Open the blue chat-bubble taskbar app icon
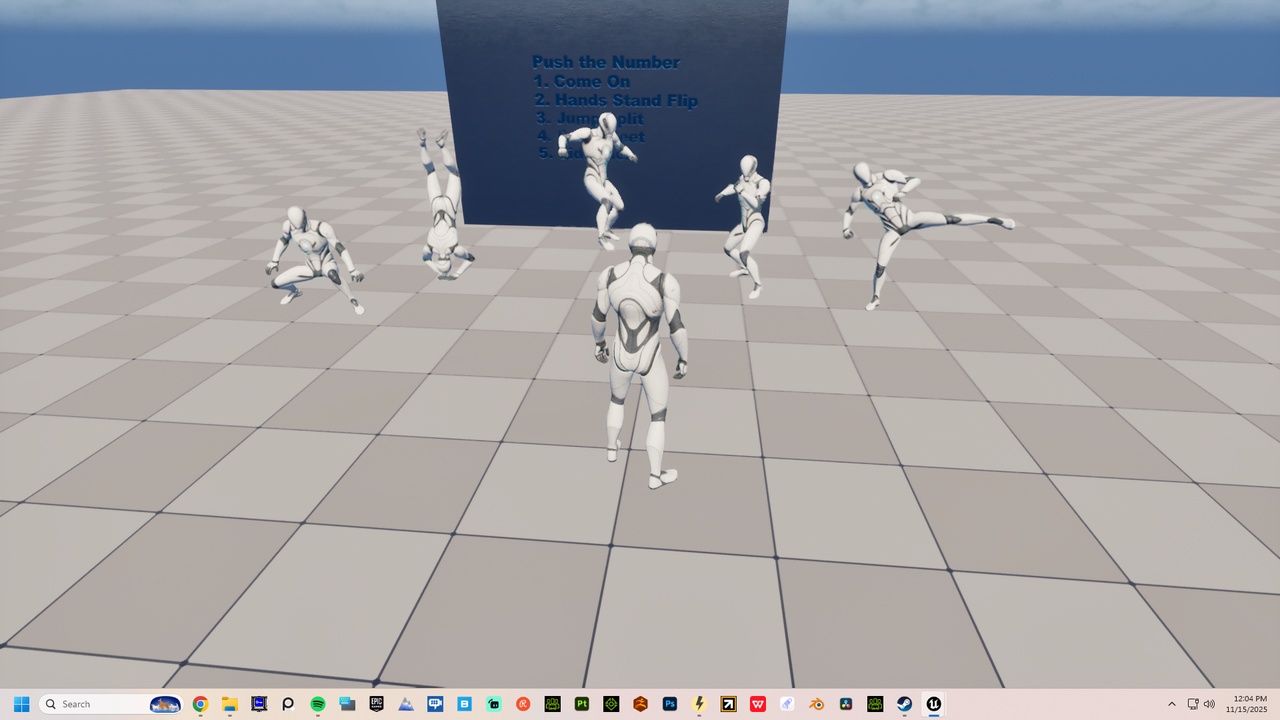Image resolution: width=1280 pixels, height=720 pixels. [435, 704]
